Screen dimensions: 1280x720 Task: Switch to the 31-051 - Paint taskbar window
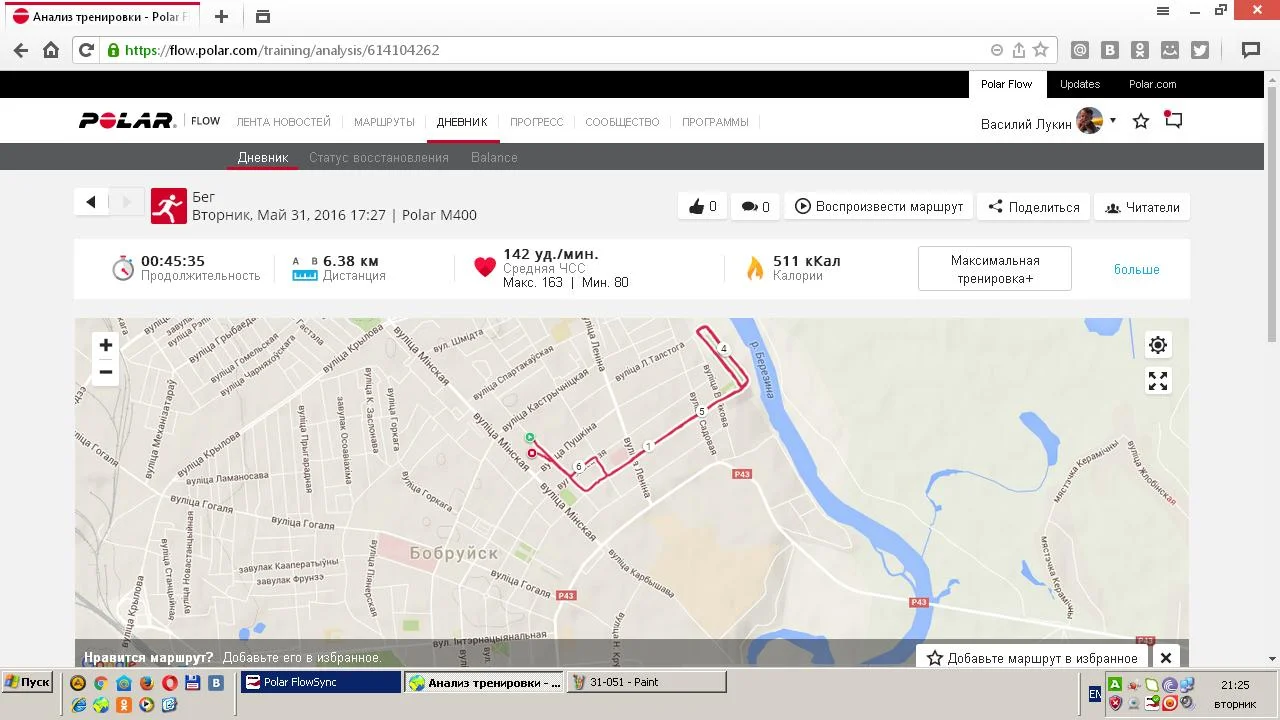(x=648, y=682)
